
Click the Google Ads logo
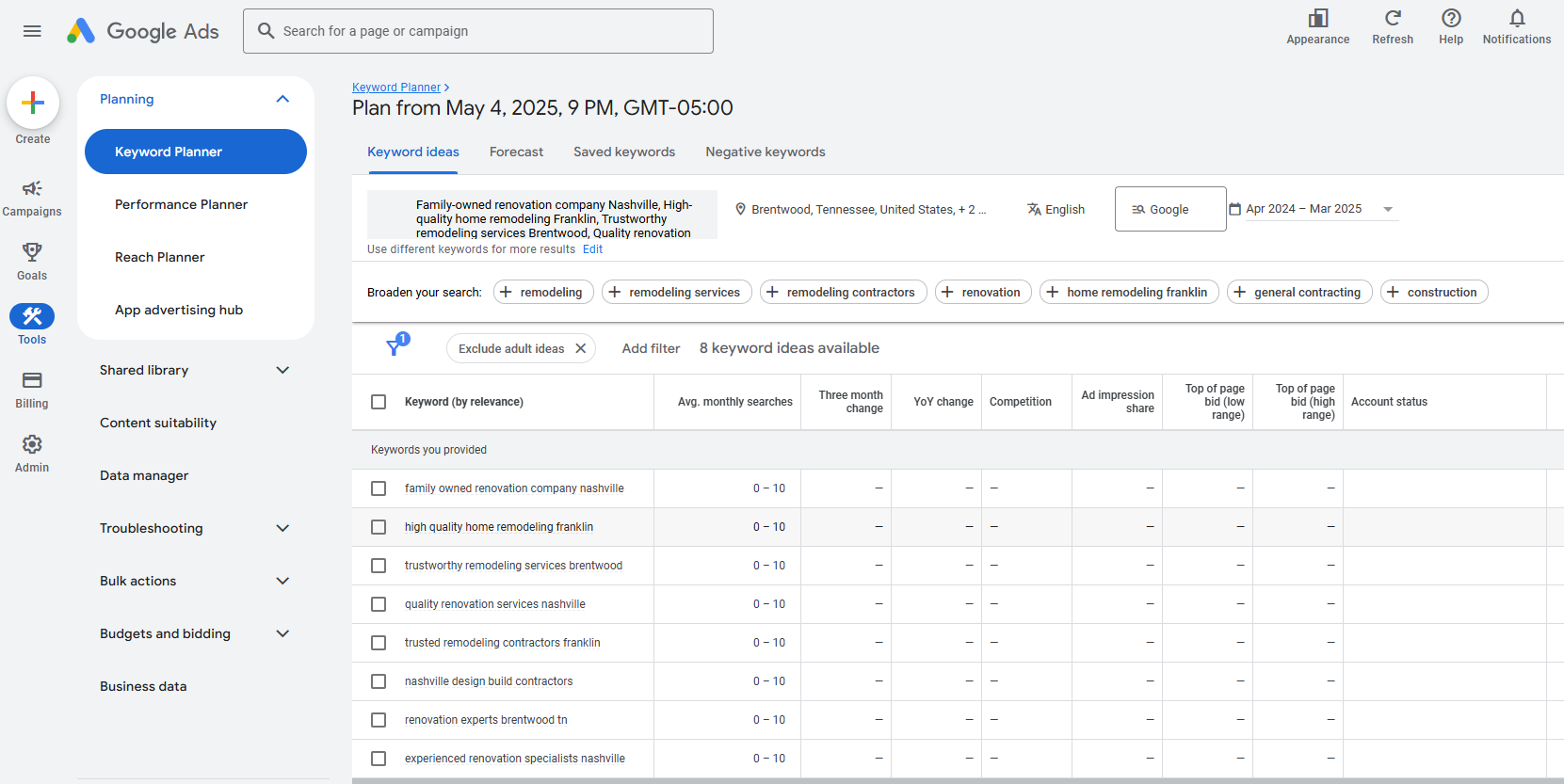pyautogui.click(x=143, y=31)
